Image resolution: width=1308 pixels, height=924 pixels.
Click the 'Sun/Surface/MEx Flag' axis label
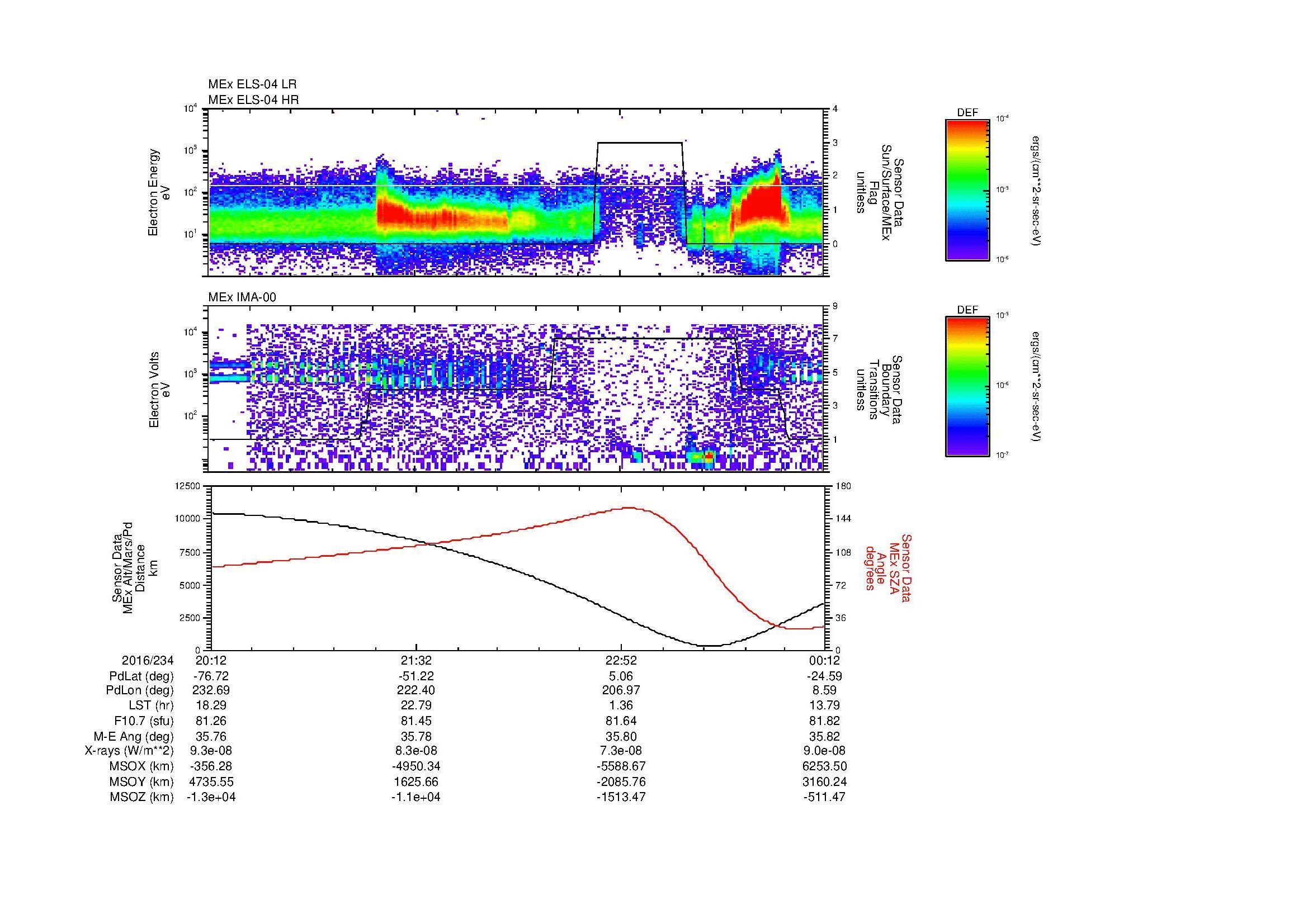click(x=881, y=192)
